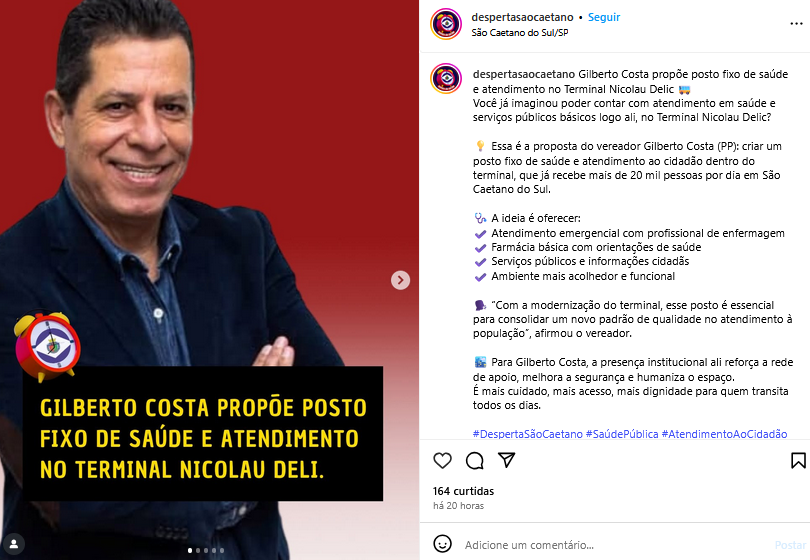Open emoji picker in comment box
The height and width of the screenshot is (560, 810).
click(442, 544)
